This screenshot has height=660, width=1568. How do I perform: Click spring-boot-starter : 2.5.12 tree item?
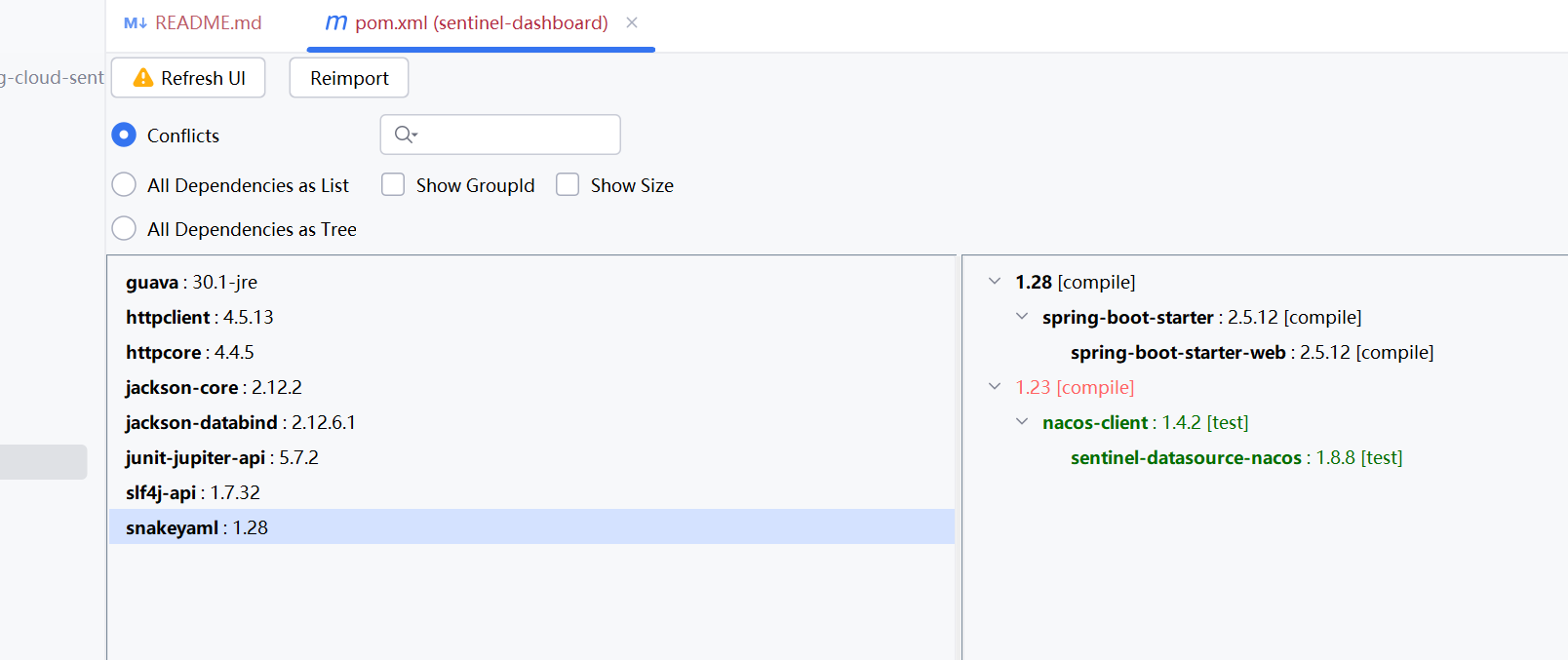click(x=1201, y=317)
